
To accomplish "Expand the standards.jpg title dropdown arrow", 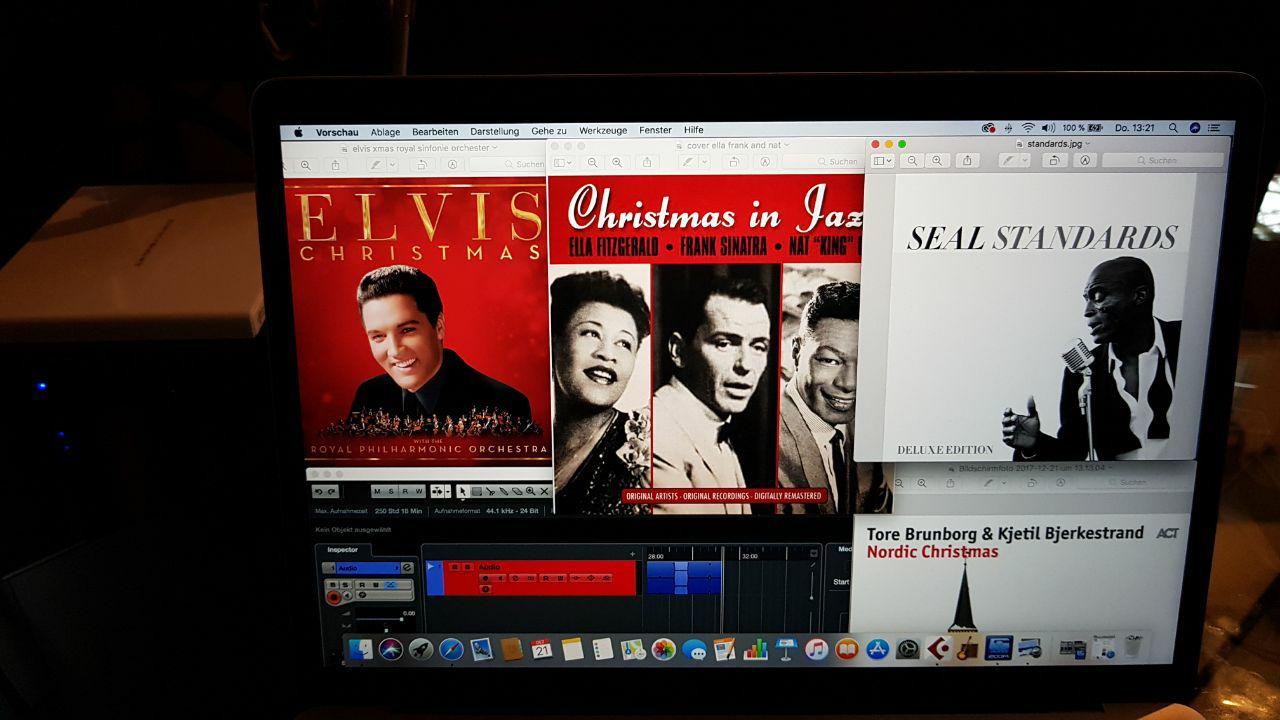I will pos(1087,144).
